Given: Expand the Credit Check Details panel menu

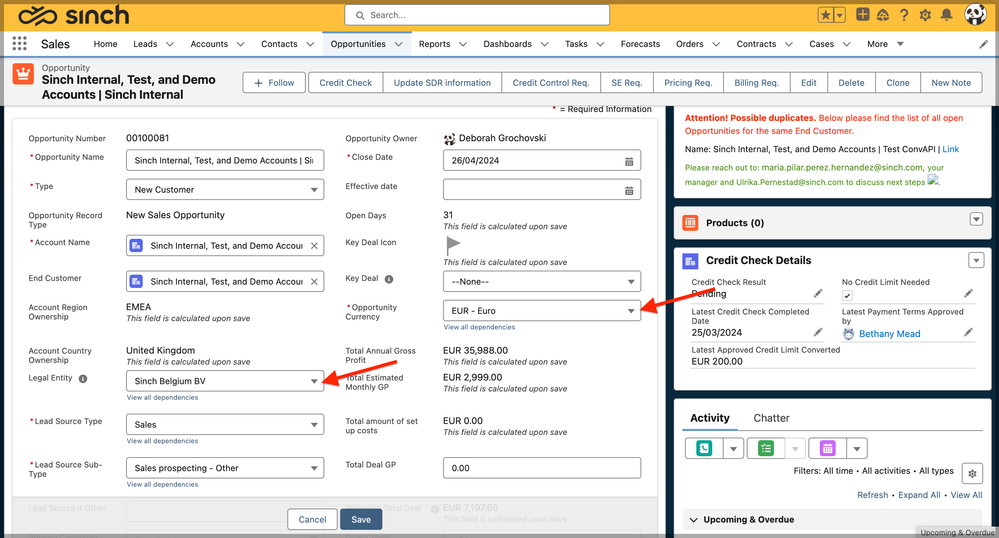Looking at the screenshot, I should click(976, 260).
